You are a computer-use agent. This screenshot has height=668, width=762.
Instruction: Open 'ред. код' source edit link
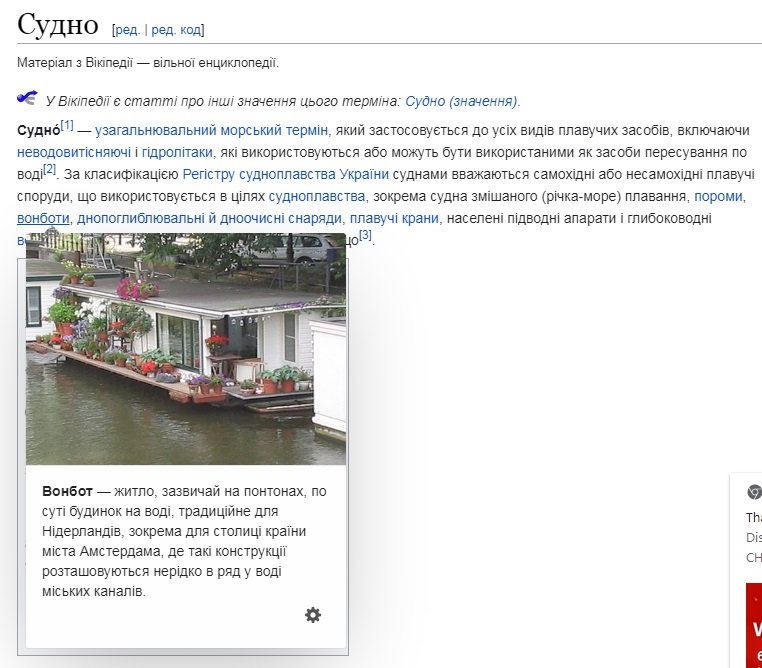point(176,30)
